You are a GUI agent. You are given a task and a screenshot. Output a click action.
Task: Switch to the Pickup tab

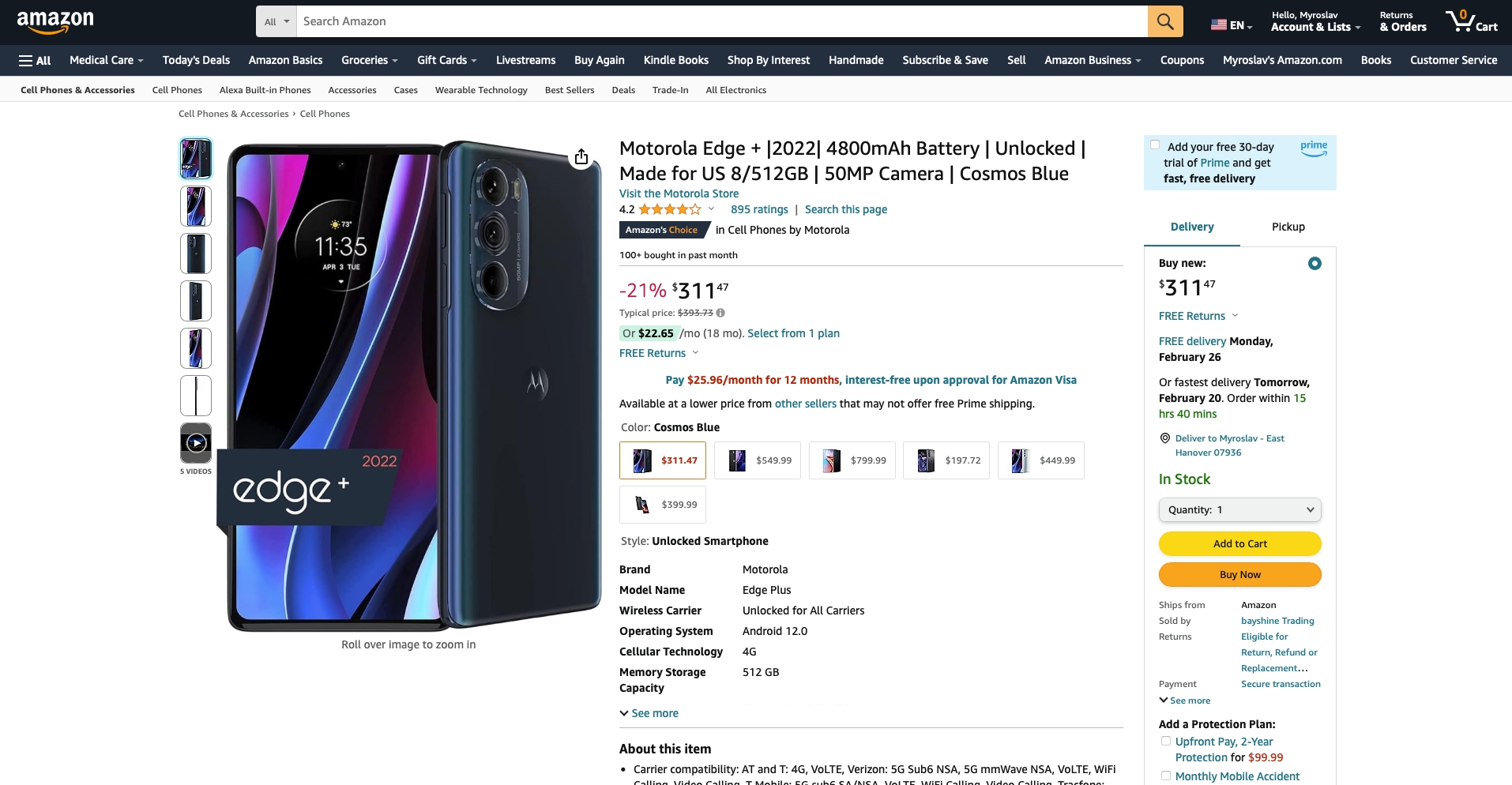1288,227
